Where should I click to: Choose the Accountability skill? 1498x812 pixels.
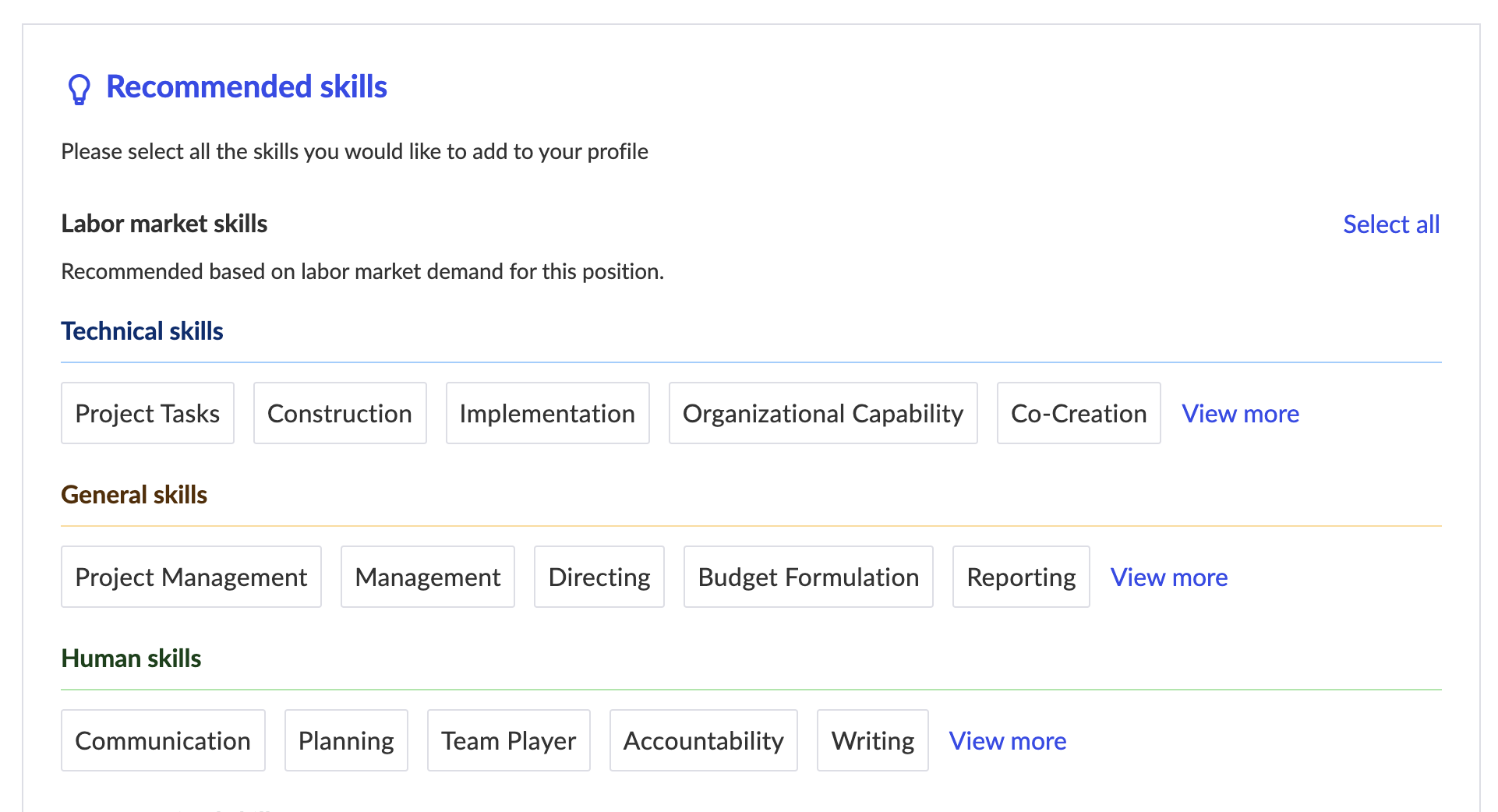(x=703, y=740)
